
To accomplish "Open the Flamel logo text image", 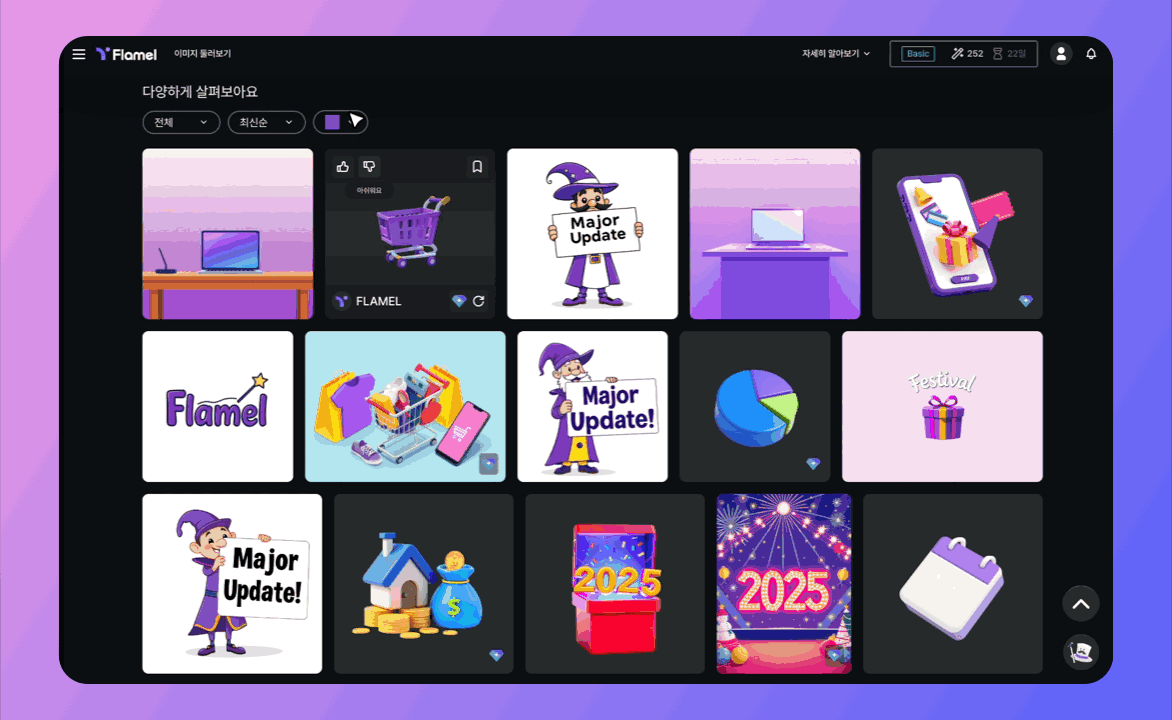I will click(218, 407).
